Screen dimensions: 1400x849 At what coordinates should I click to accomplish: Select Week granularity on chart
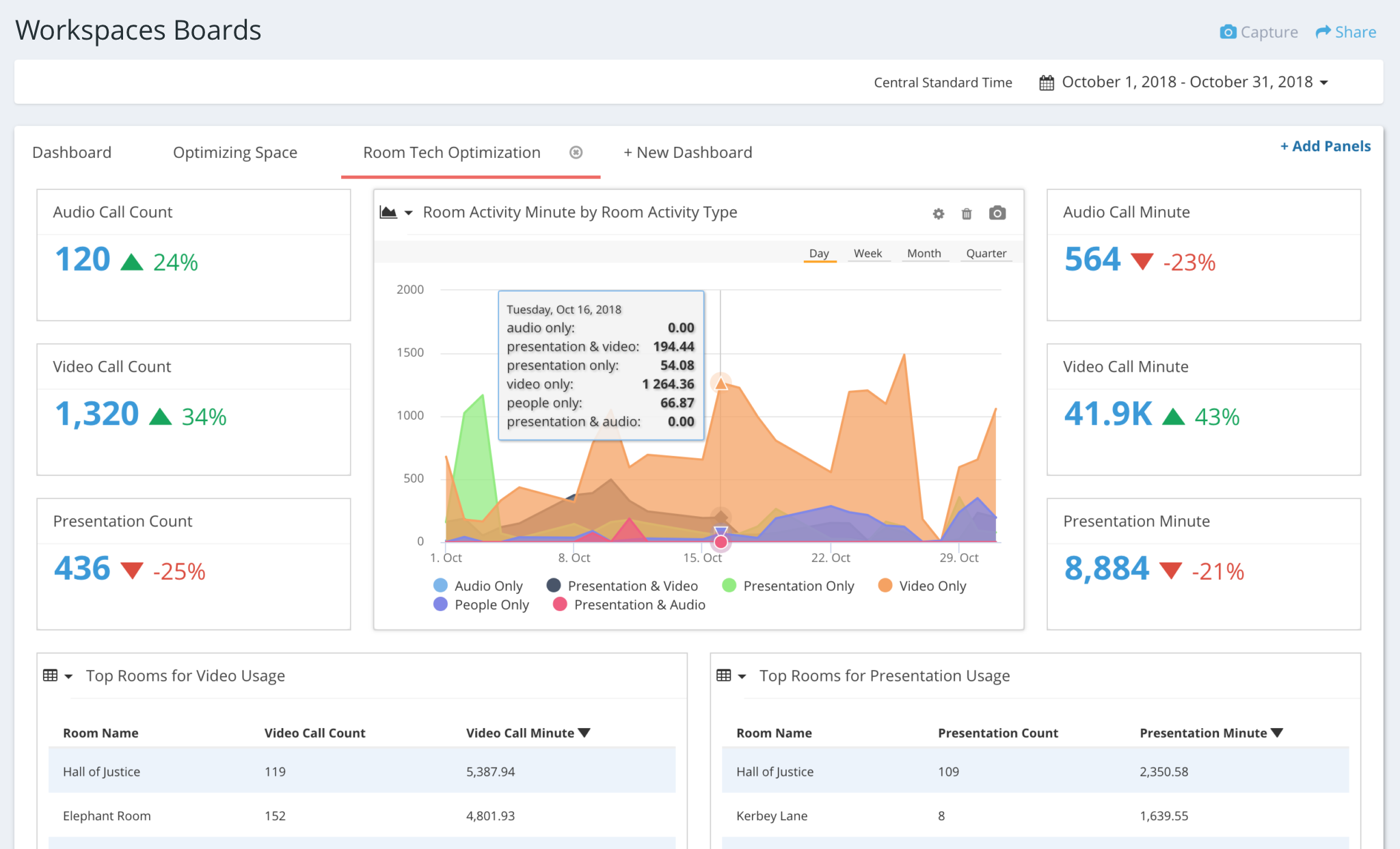click(x=867, y=254)
